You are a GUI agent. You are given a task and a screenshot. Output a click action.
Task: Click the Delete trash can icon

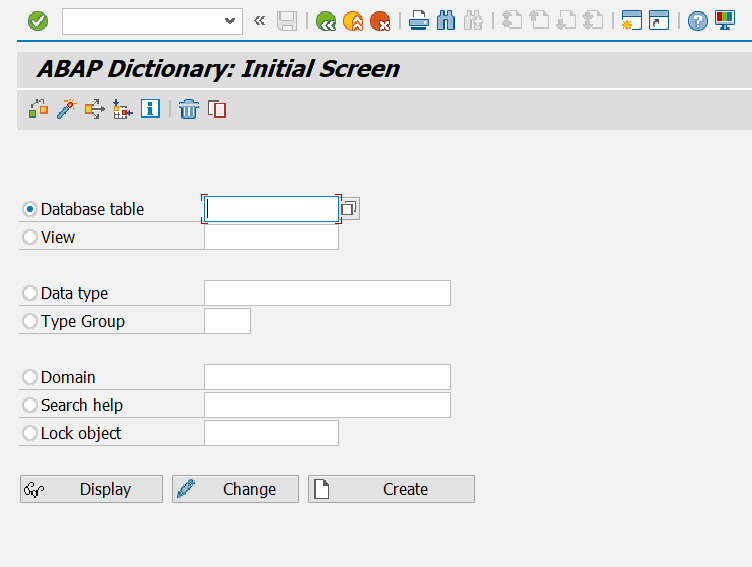188,109
